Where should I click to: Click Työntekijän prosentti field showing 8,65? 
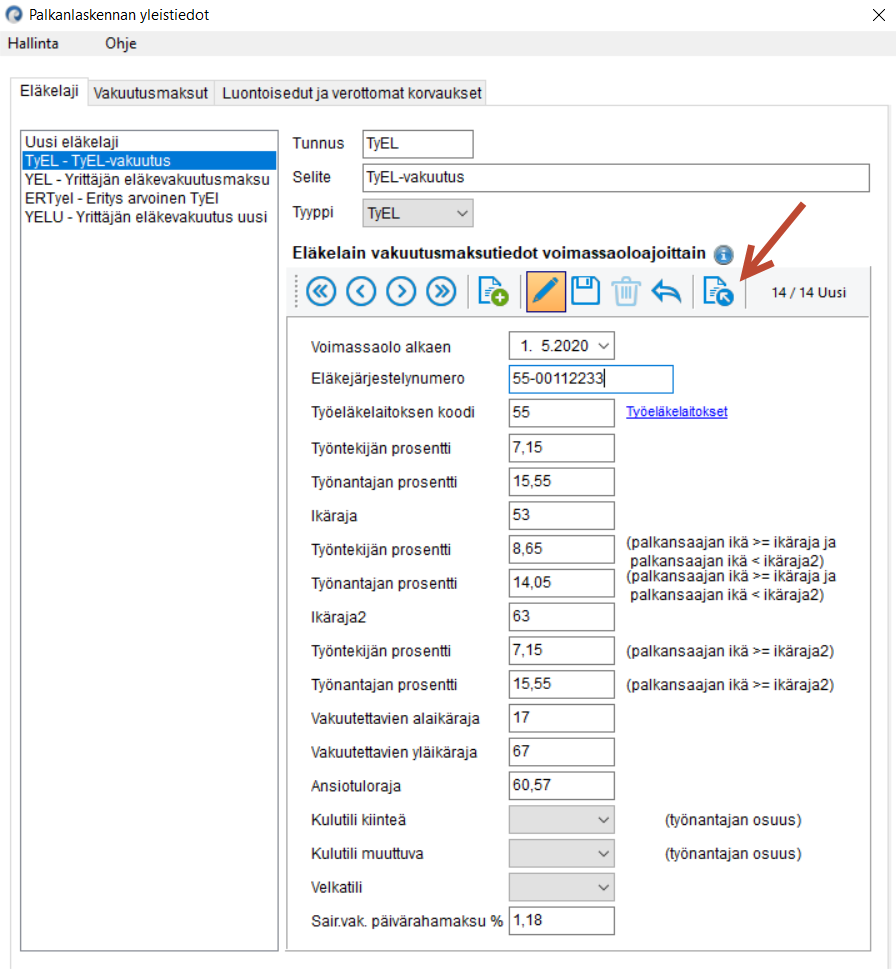click(x=562, y=549)
